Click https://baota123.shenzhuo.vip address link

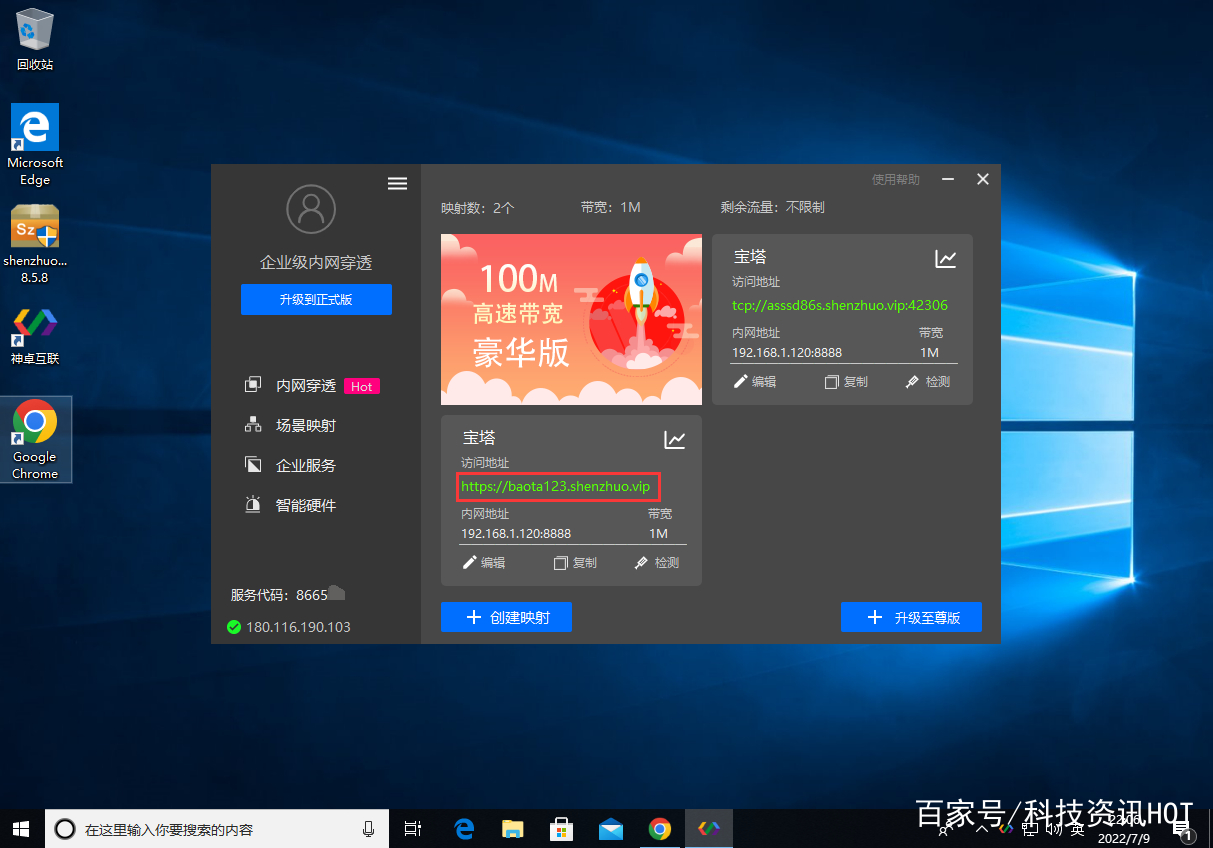coord(556,486)
